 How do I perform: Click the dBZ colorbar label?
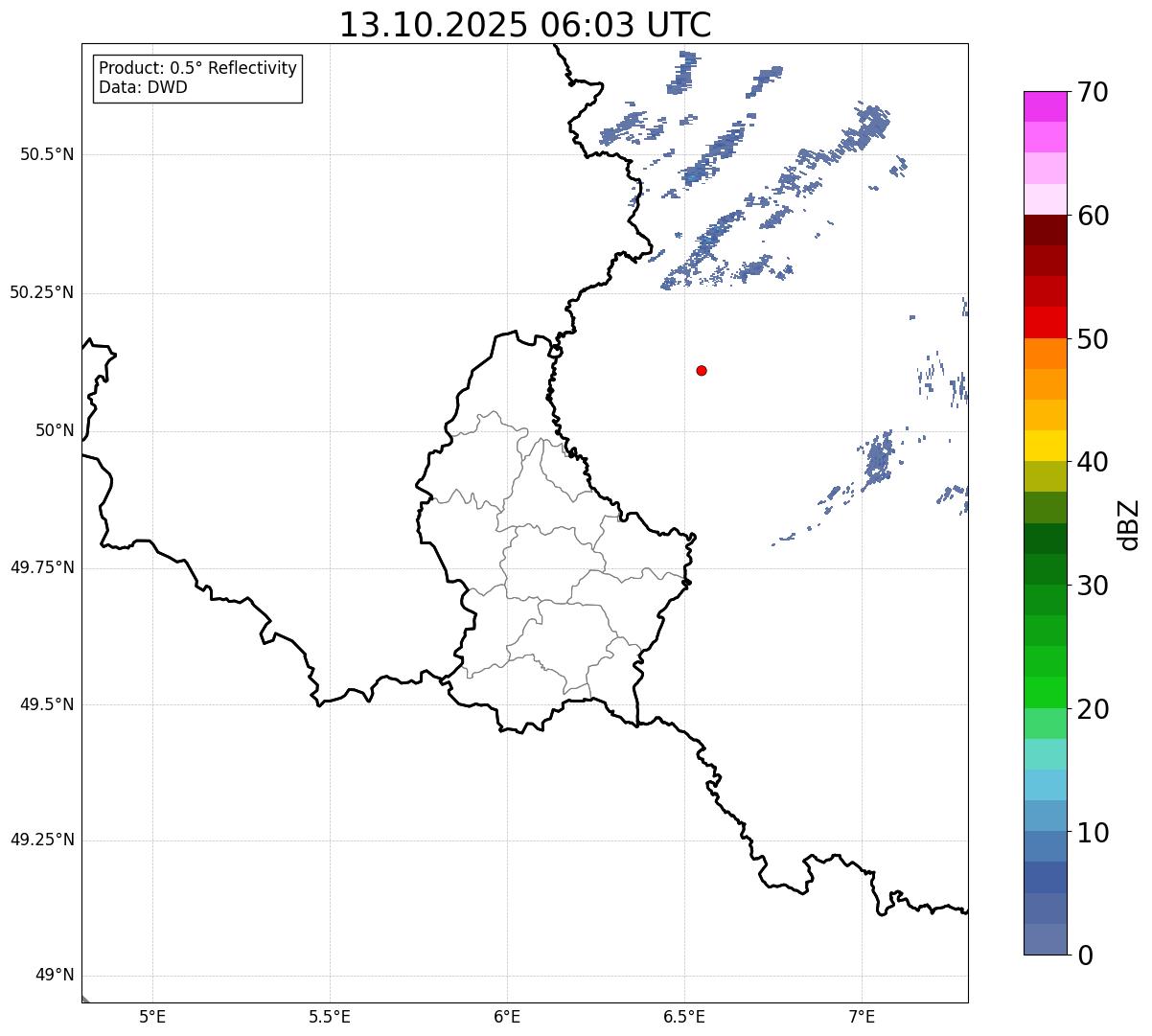(1129, 523)
